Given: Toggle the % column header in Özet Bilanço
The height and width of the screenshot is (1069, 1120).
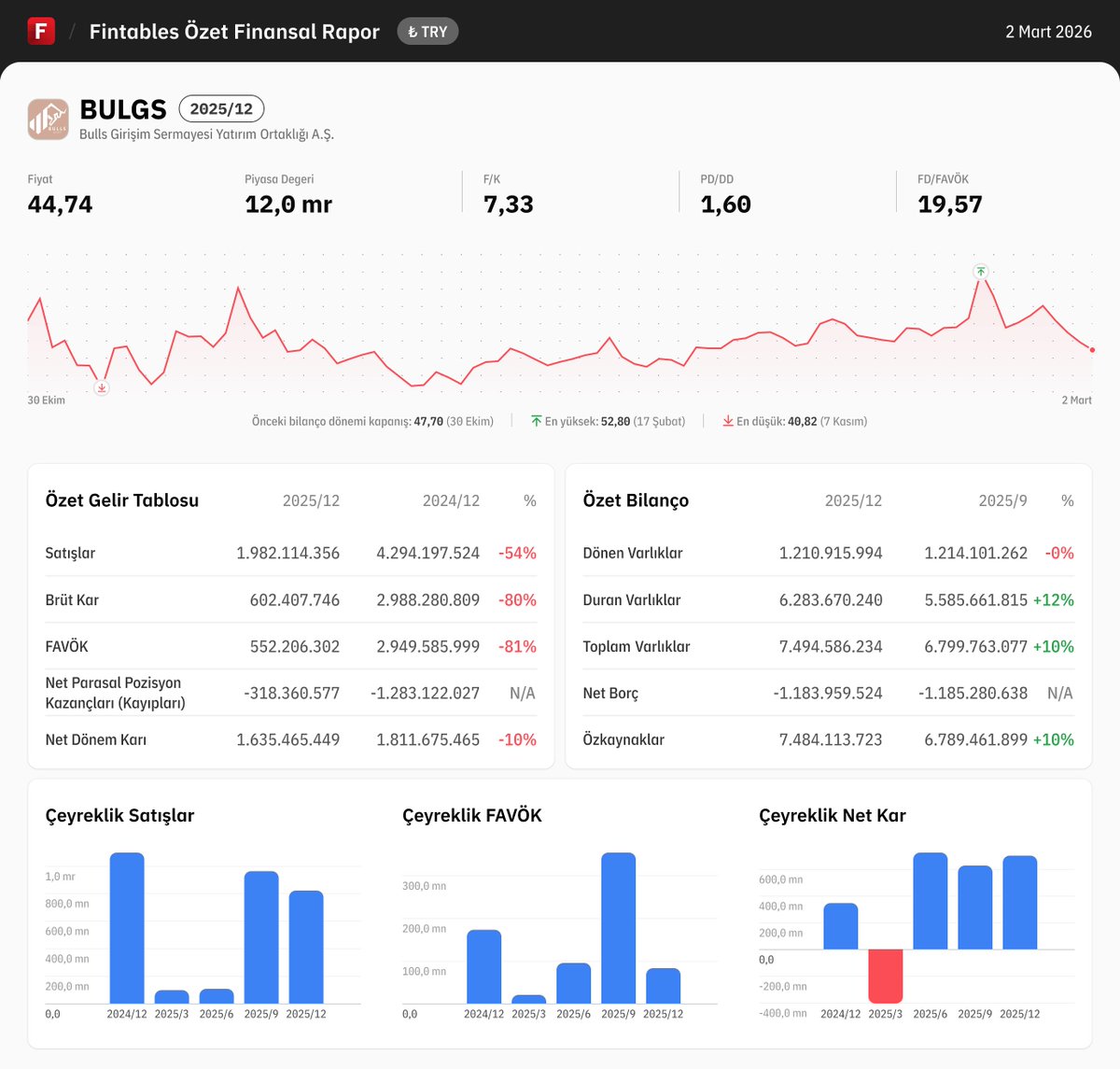Looking at the screenshot, I should [1067, 500].
